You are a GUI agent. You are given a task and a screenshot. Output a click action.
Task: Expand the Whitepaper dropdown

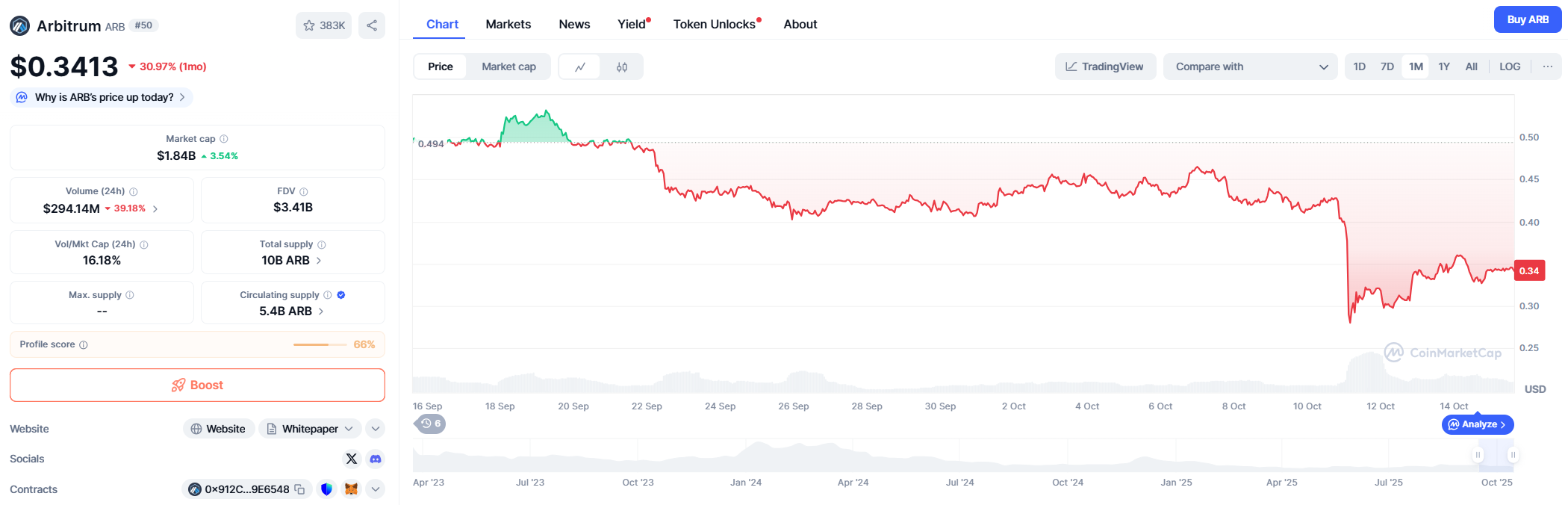point(349,429)
